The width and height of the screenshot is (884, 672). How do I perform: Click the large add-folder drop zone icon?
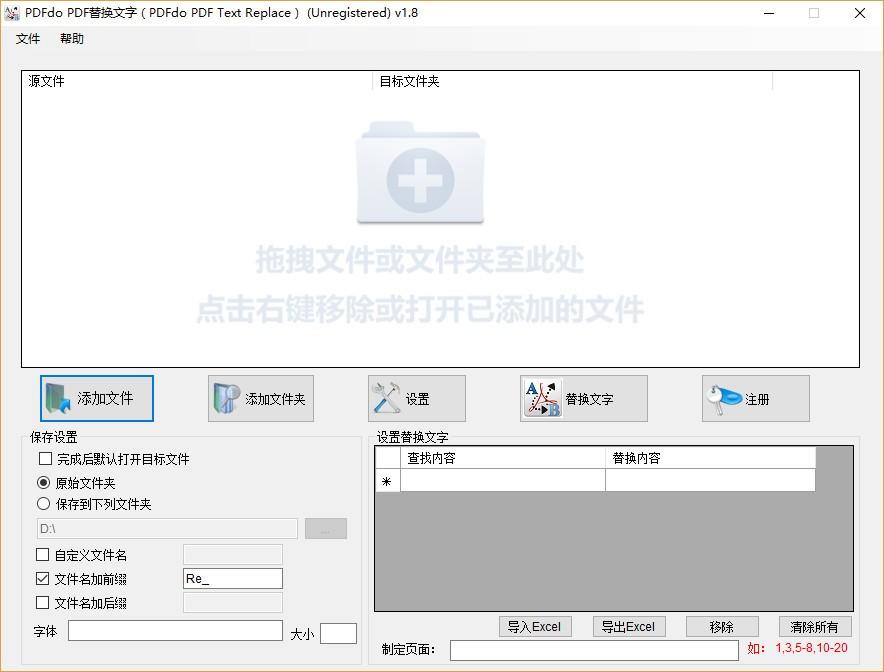point(420,173)
